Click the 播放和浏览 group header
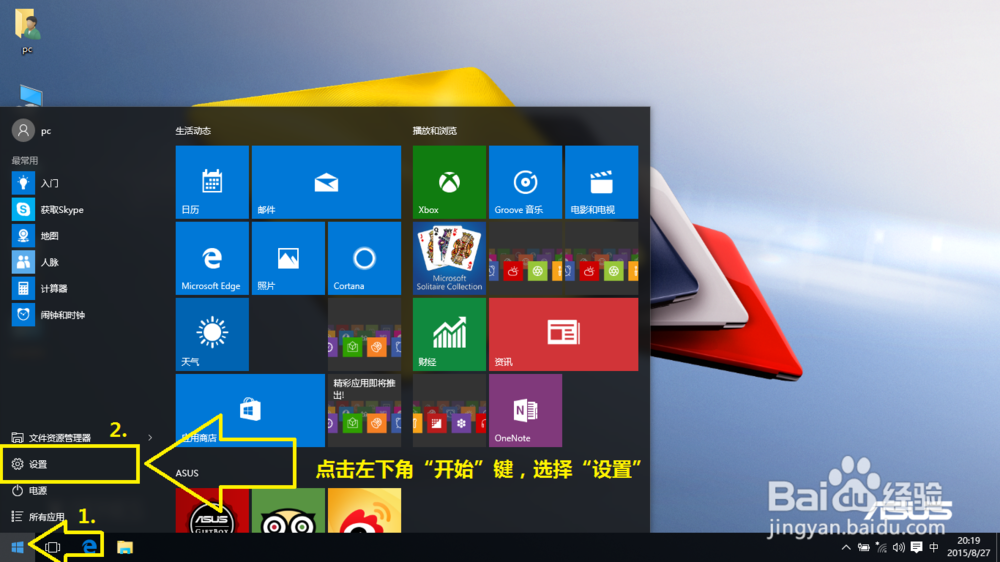 [x=434, y=131]
